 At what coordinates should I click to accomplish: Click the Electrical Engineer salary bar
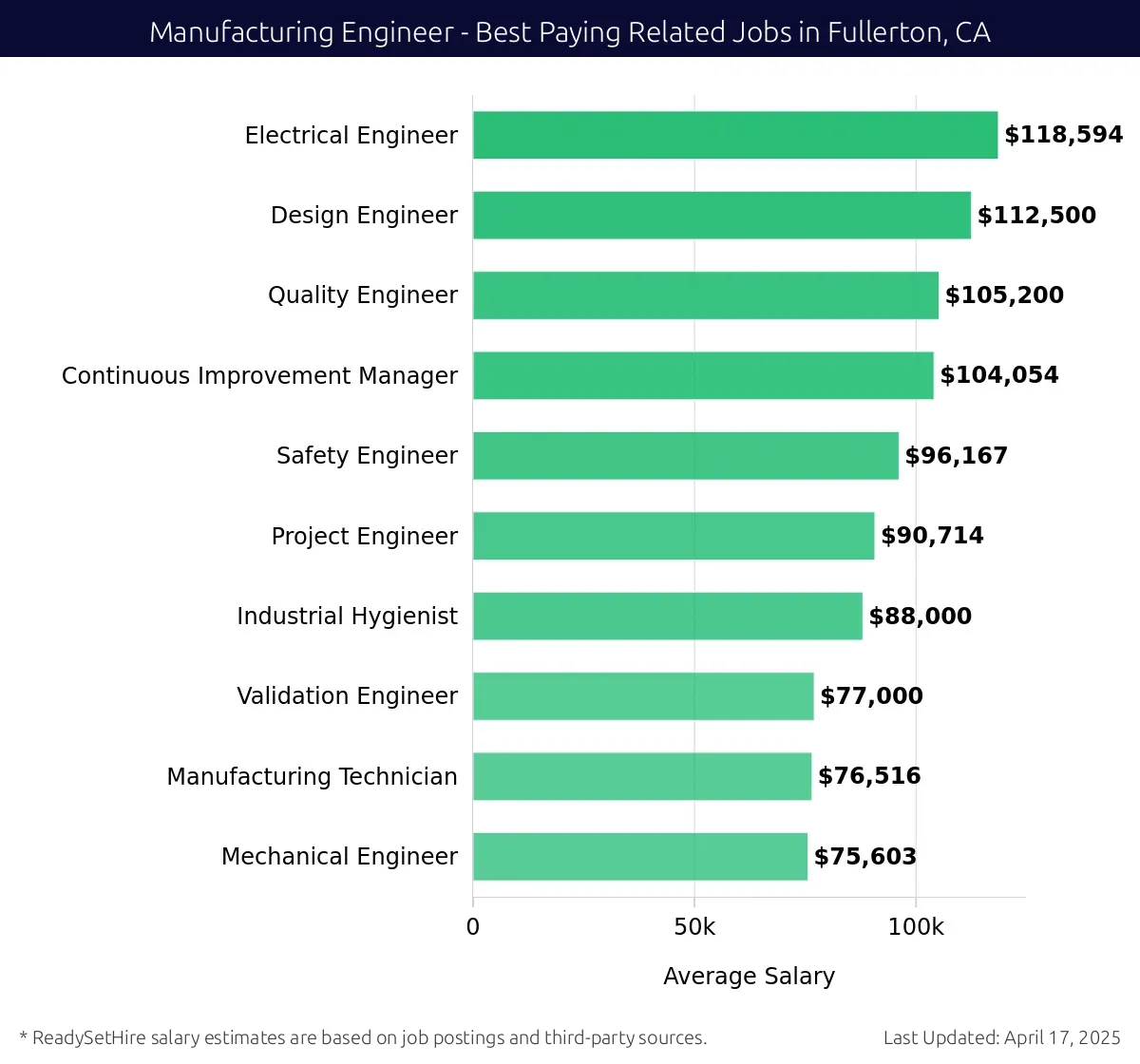(x=735, y=135)
